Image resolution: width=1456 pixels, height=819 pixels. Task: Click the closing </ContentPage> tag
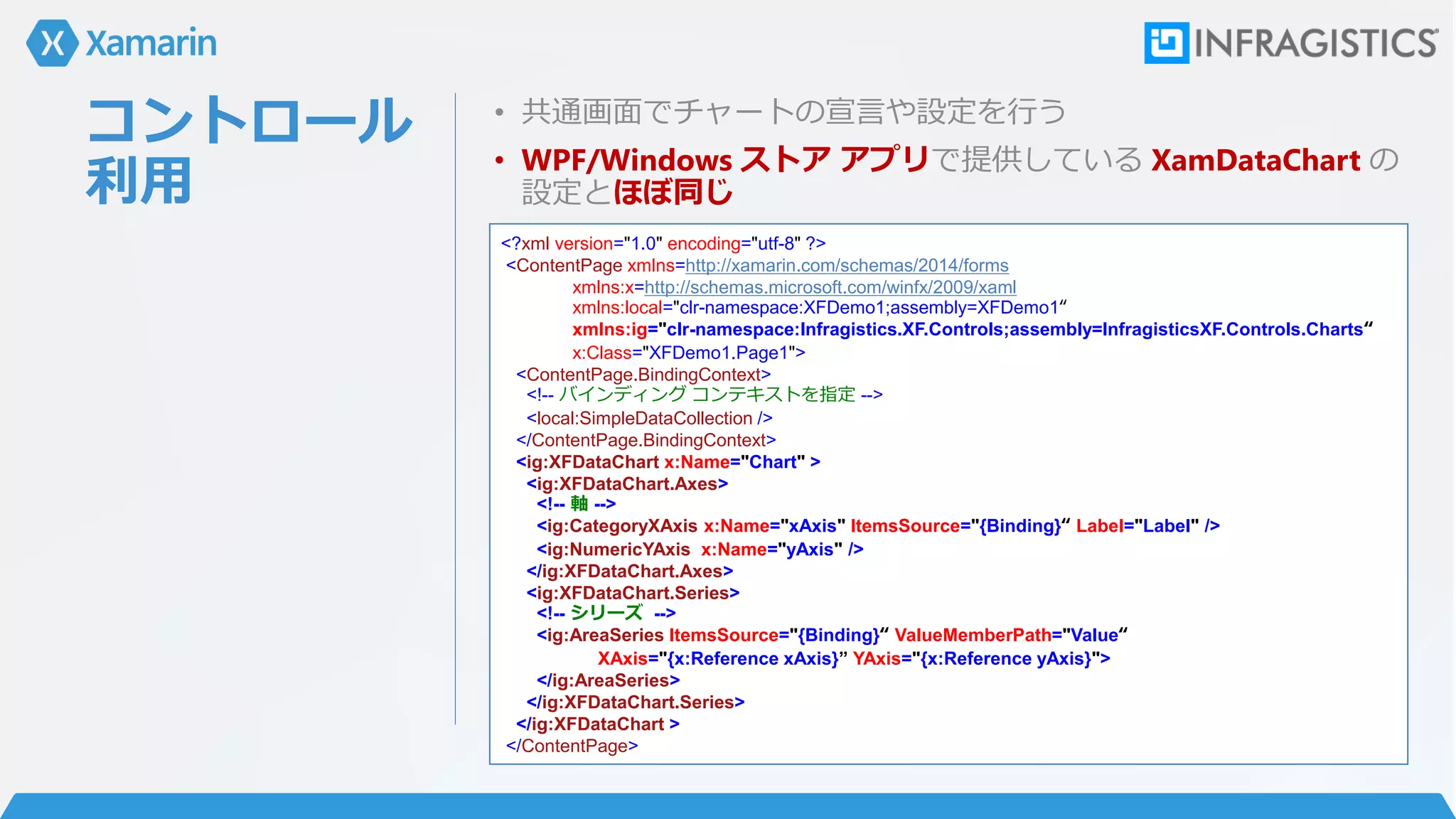pyautogui.click(x=572, y=746)
